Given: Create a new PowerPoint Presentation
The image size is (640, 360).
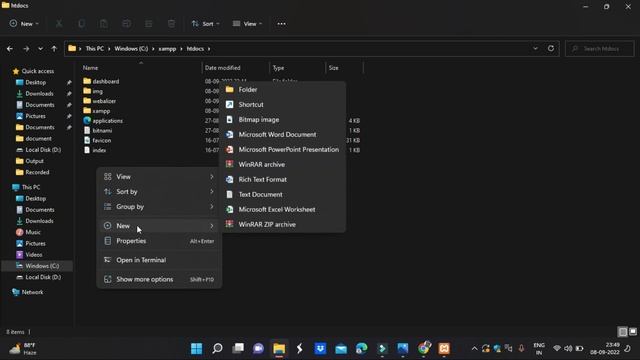Looking at the screenshot, I should pos(283,149).
